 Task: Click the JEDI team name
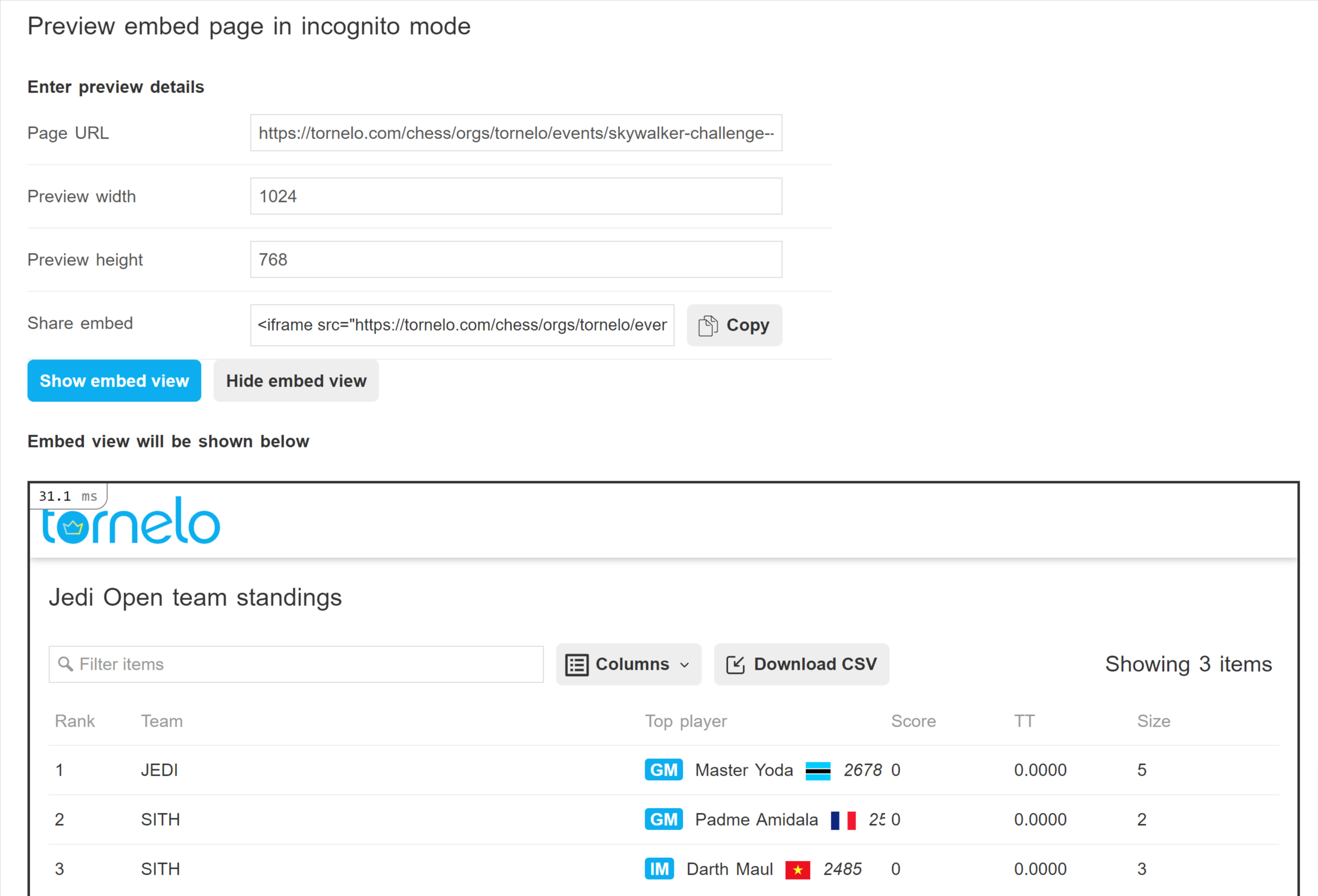[x=159, y=770]
